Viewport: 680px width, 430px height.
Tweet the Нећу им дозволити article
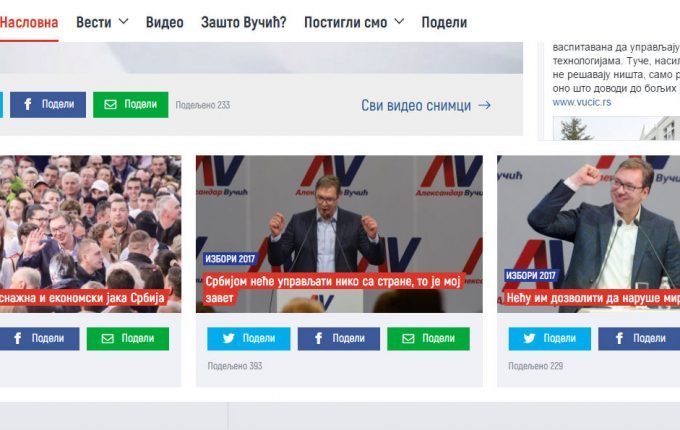point(549,339)
